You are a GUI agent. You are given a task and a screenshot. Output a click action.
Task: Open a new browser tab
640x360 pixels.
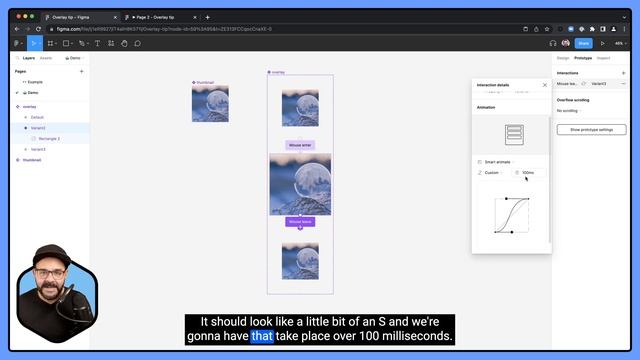(x=207, y=17)
